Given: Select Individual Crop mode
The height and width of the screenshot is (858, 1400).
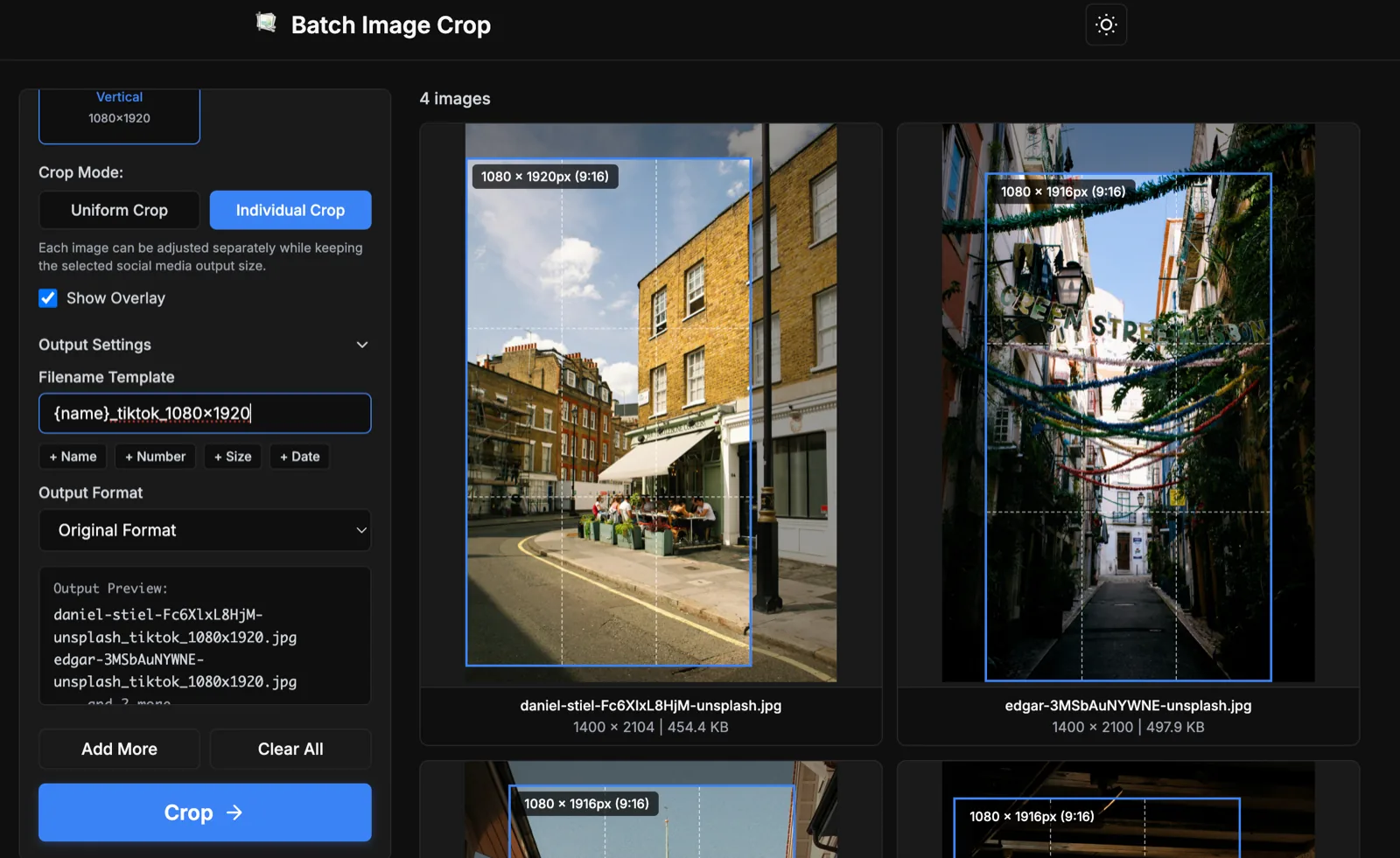Looking at the screenshot, I should point(290,210).
